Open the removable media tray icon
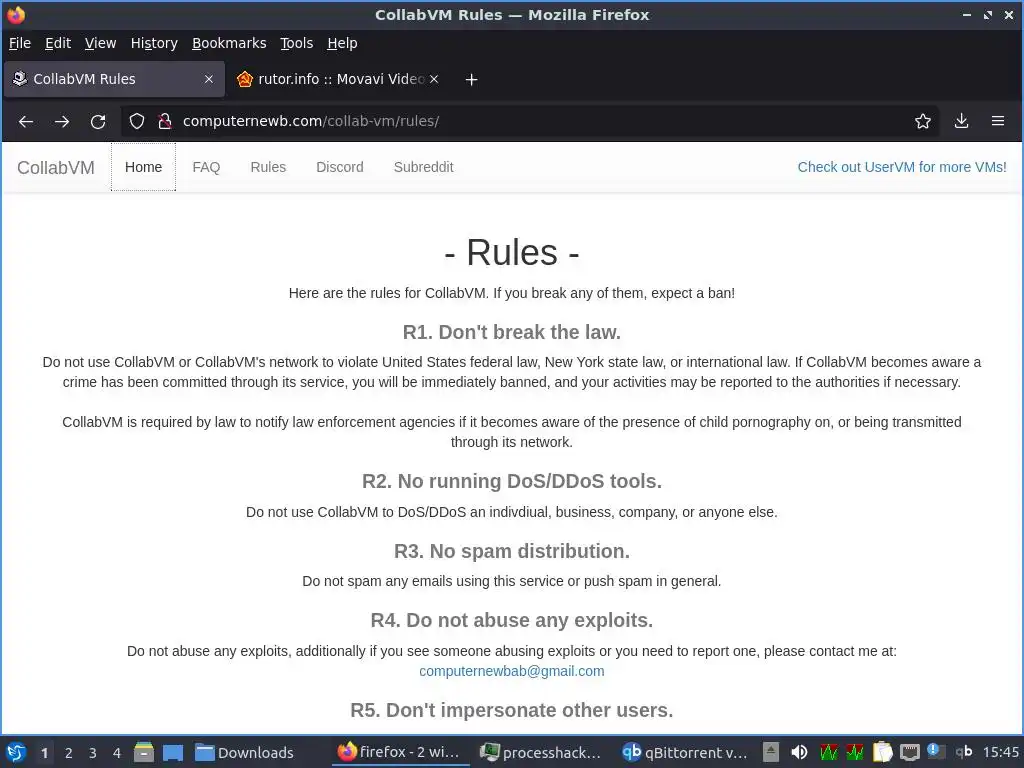 pyautogui.click(x=771, y=752)
